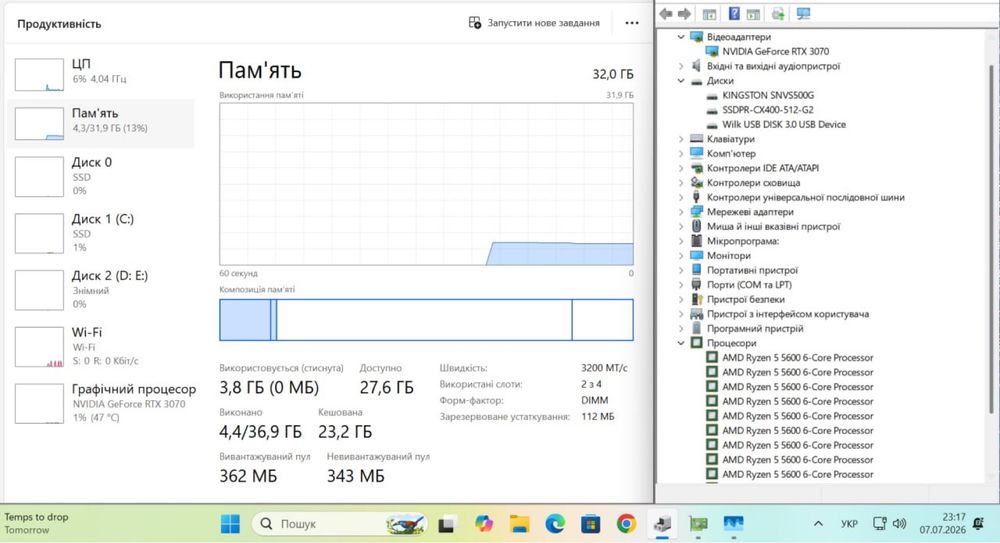Select Контролери сховища tree item
The width and height of the screenshot is (1000, 543).
[x=753, y=182]
